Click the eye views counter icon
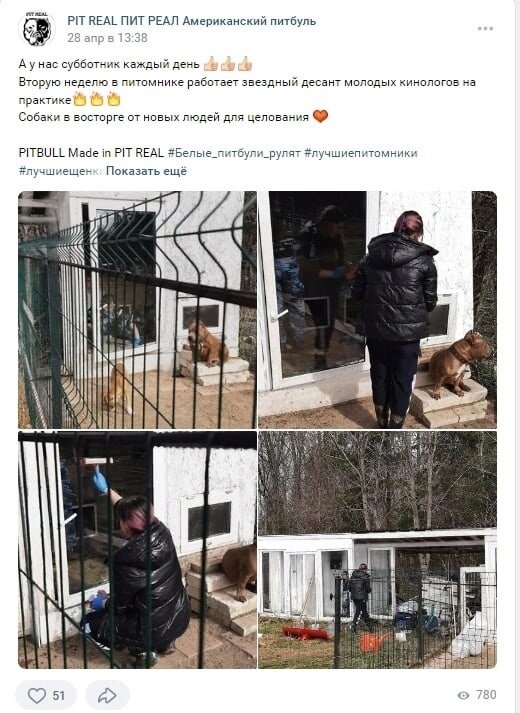520x713 pixels. point(463,695)
